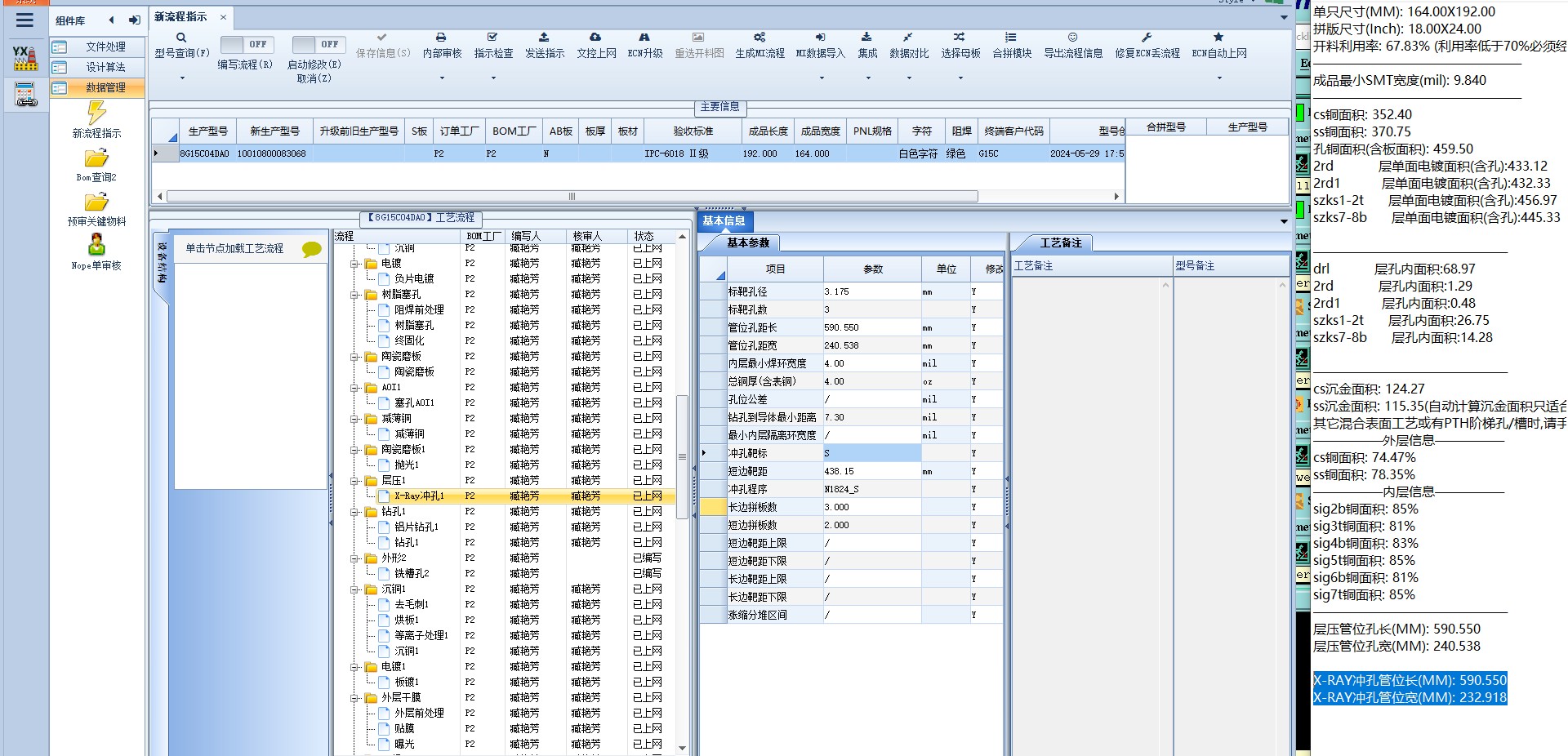Click the 指示检查 check icon
Viewport: 1568px width, 756px height.
[492, 38]
